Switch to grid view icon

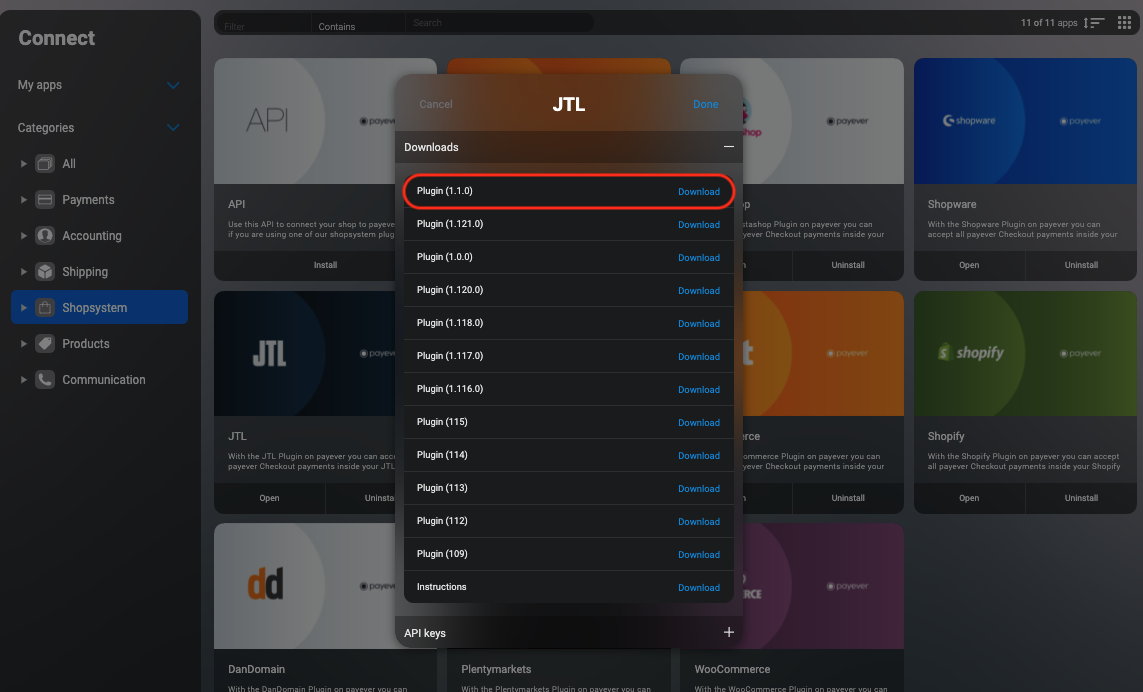(1124, 23)
